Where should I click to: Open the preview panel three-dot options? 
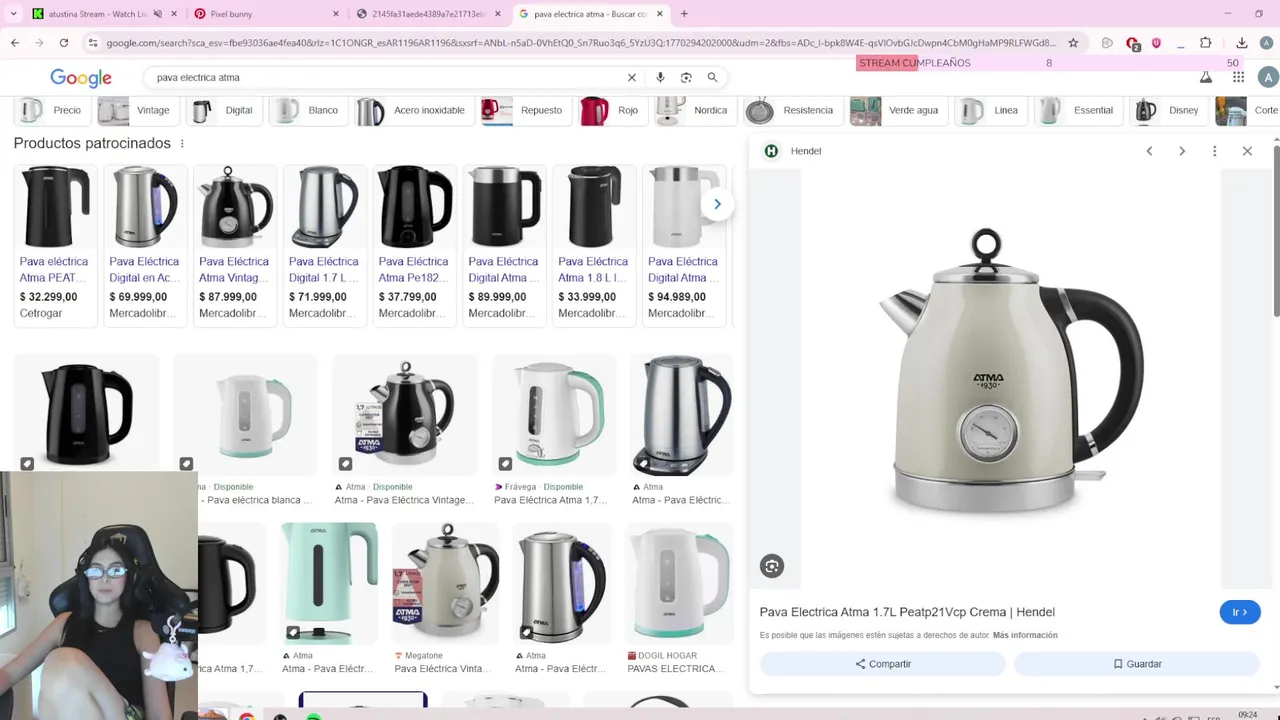[1215, 151]
